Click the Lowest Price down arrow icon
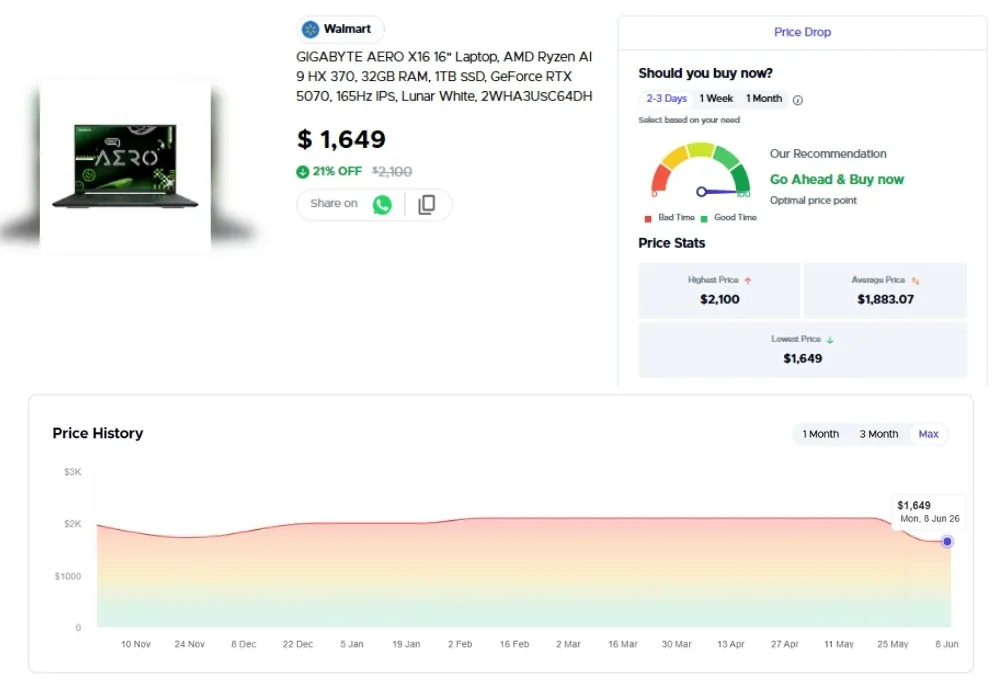Image resolution: width=1000 pixels, height=700 pixels. click(830, 340)
